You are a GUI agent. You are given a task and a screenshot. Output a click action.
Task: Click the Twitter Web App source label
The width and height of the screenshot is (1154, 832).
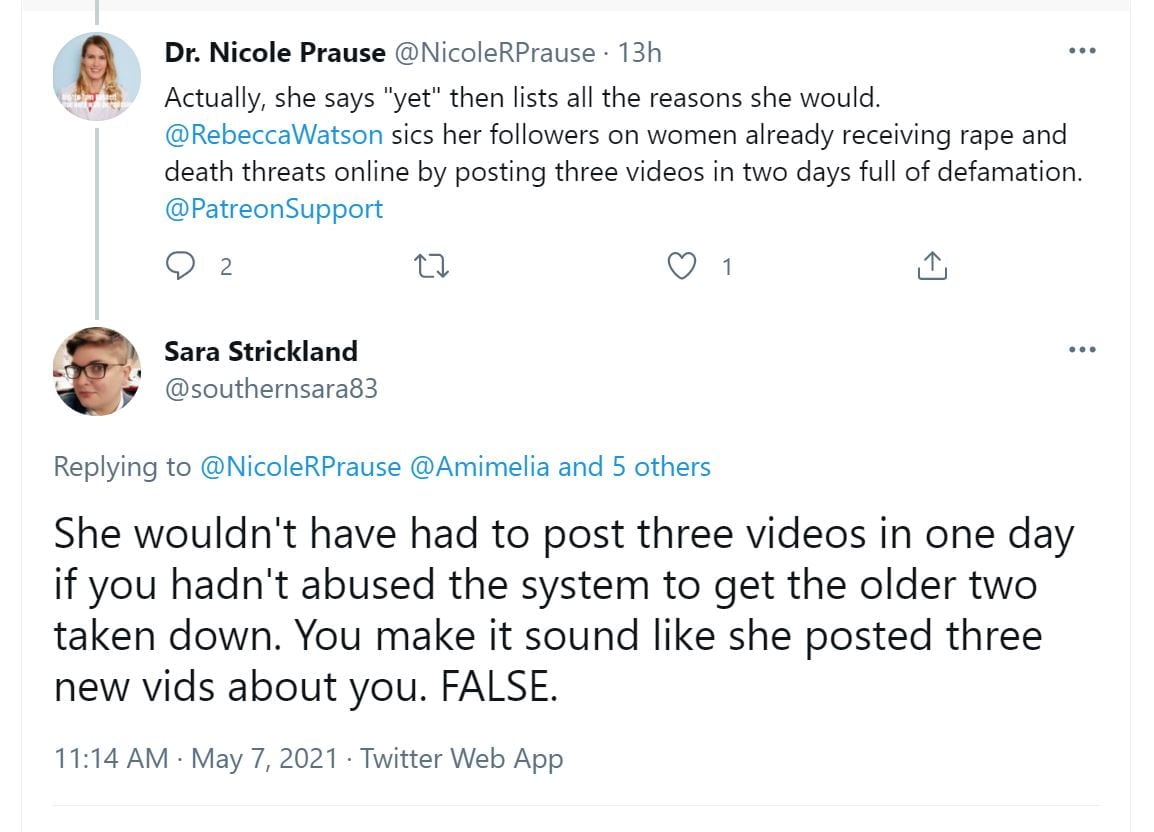coord(462,759)
